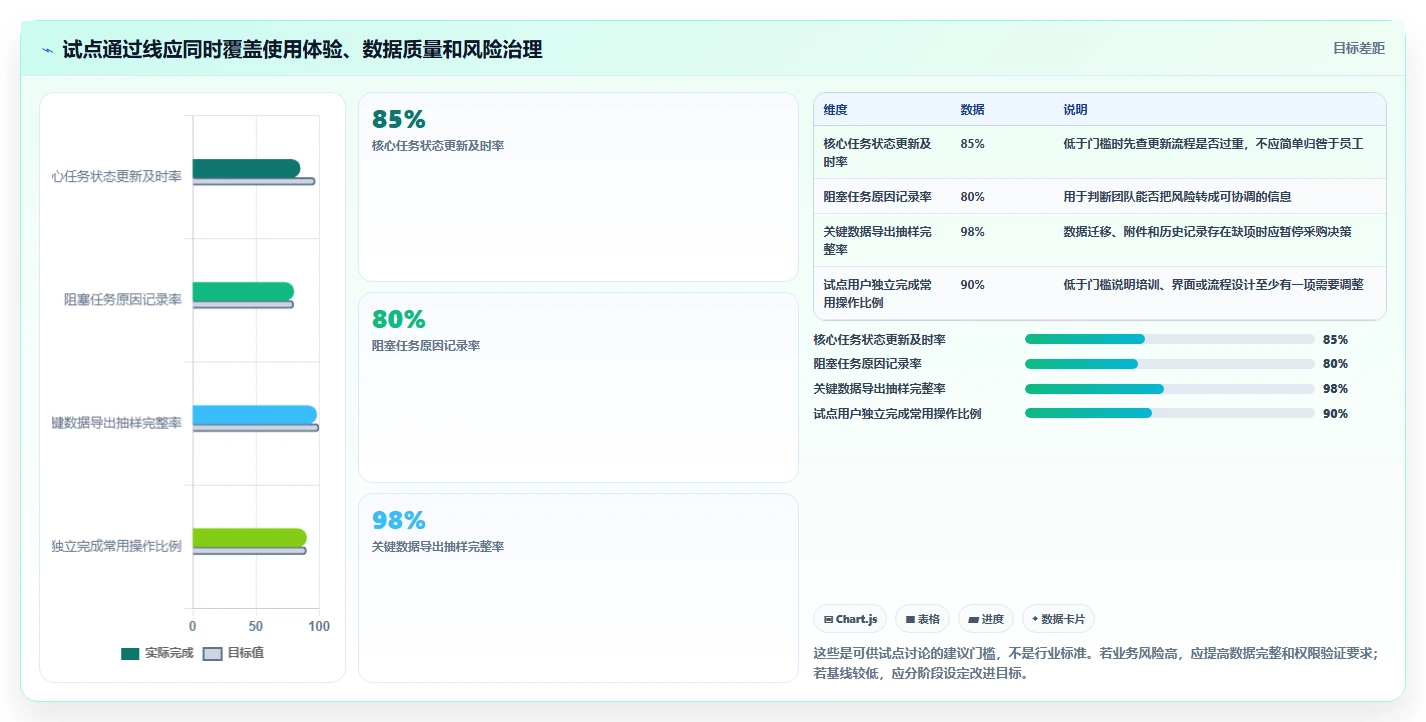Click the 98% value beside the progress bar

(x=1335, y=389)
